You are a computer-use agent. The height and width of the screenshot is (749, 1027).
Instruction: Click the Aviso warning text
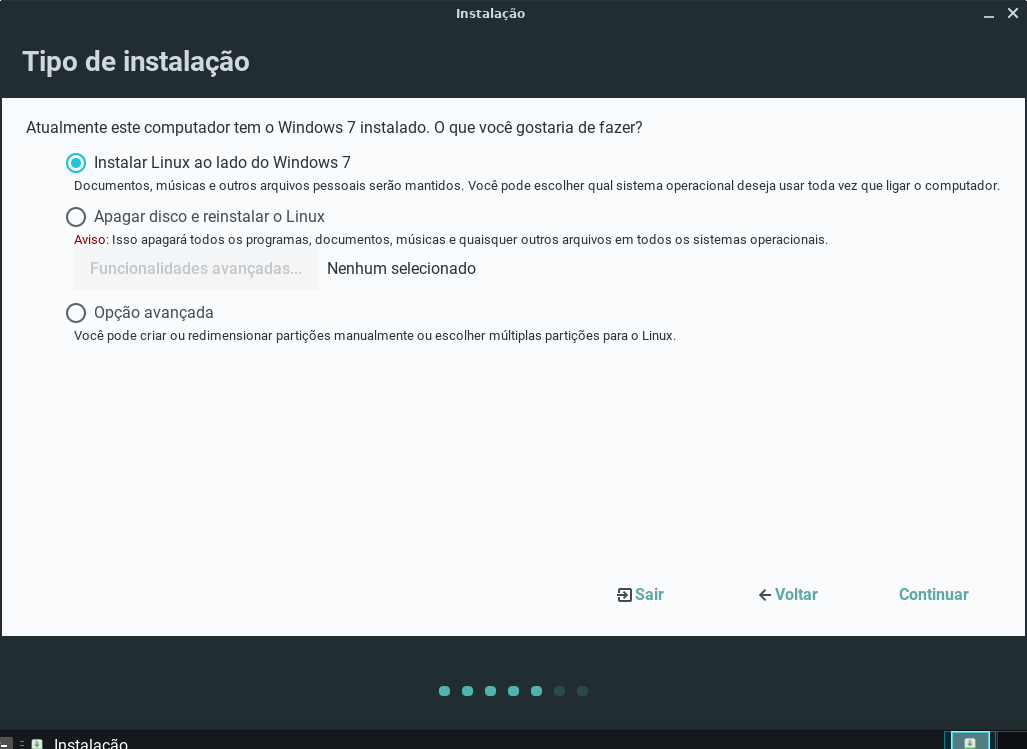pos(90,240)
